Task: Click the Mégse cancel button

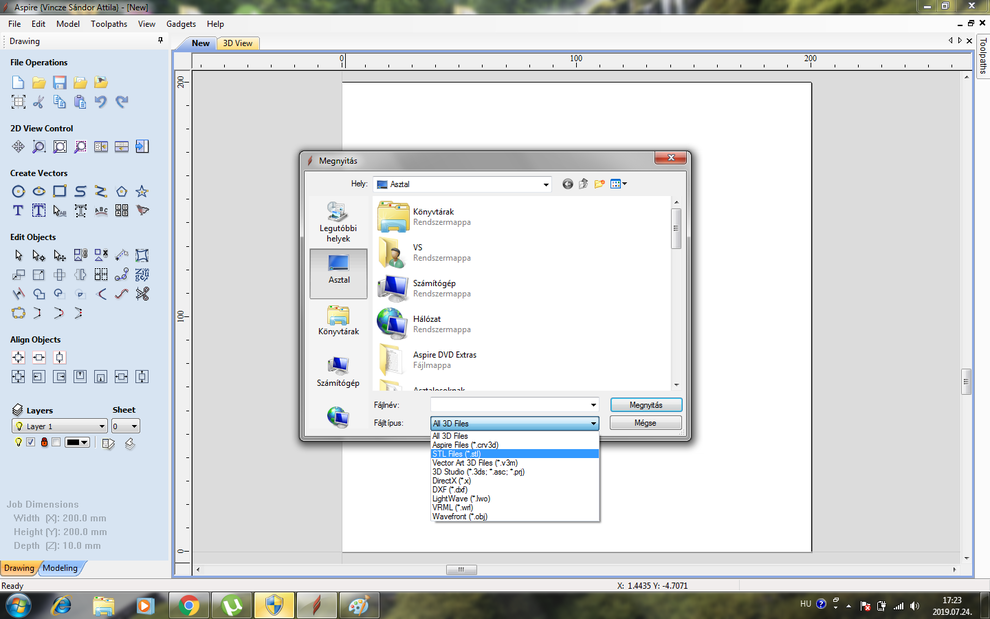Action: 645,423
